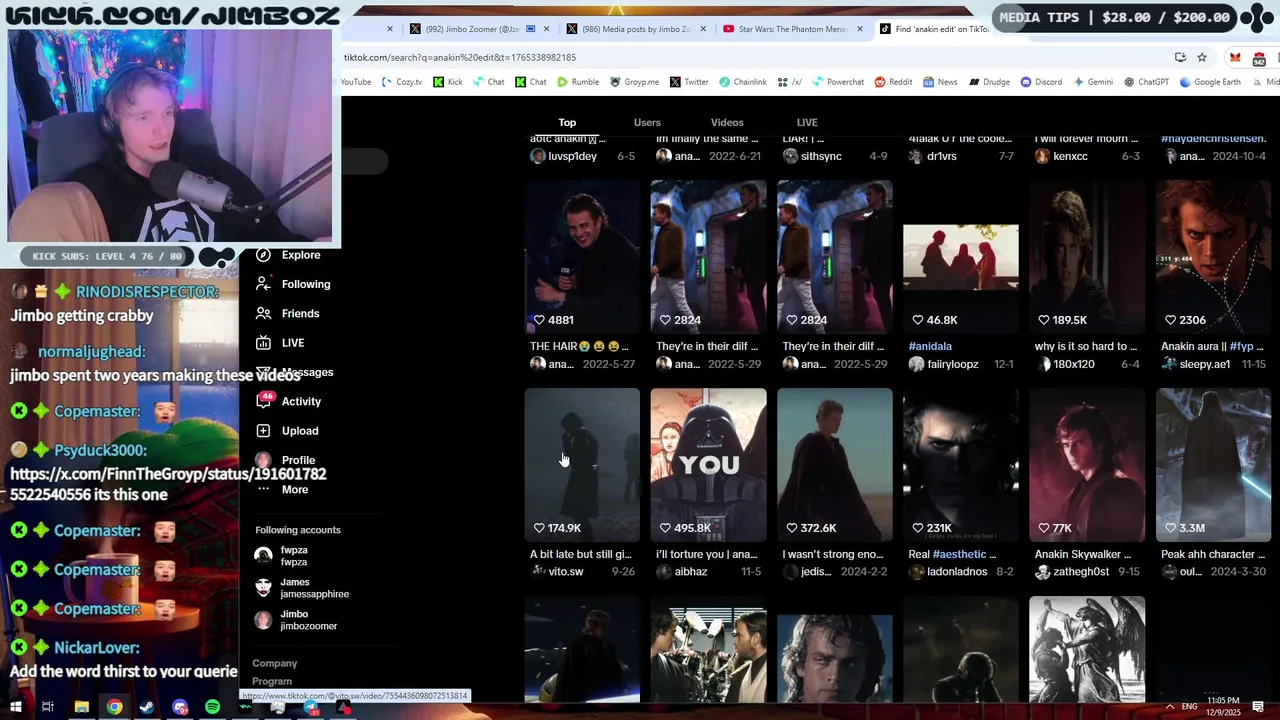The height and width of the screenshot is (720, 1280).
Task: Open the LIVE camera icon in sidebar
Action: (263, 343)
